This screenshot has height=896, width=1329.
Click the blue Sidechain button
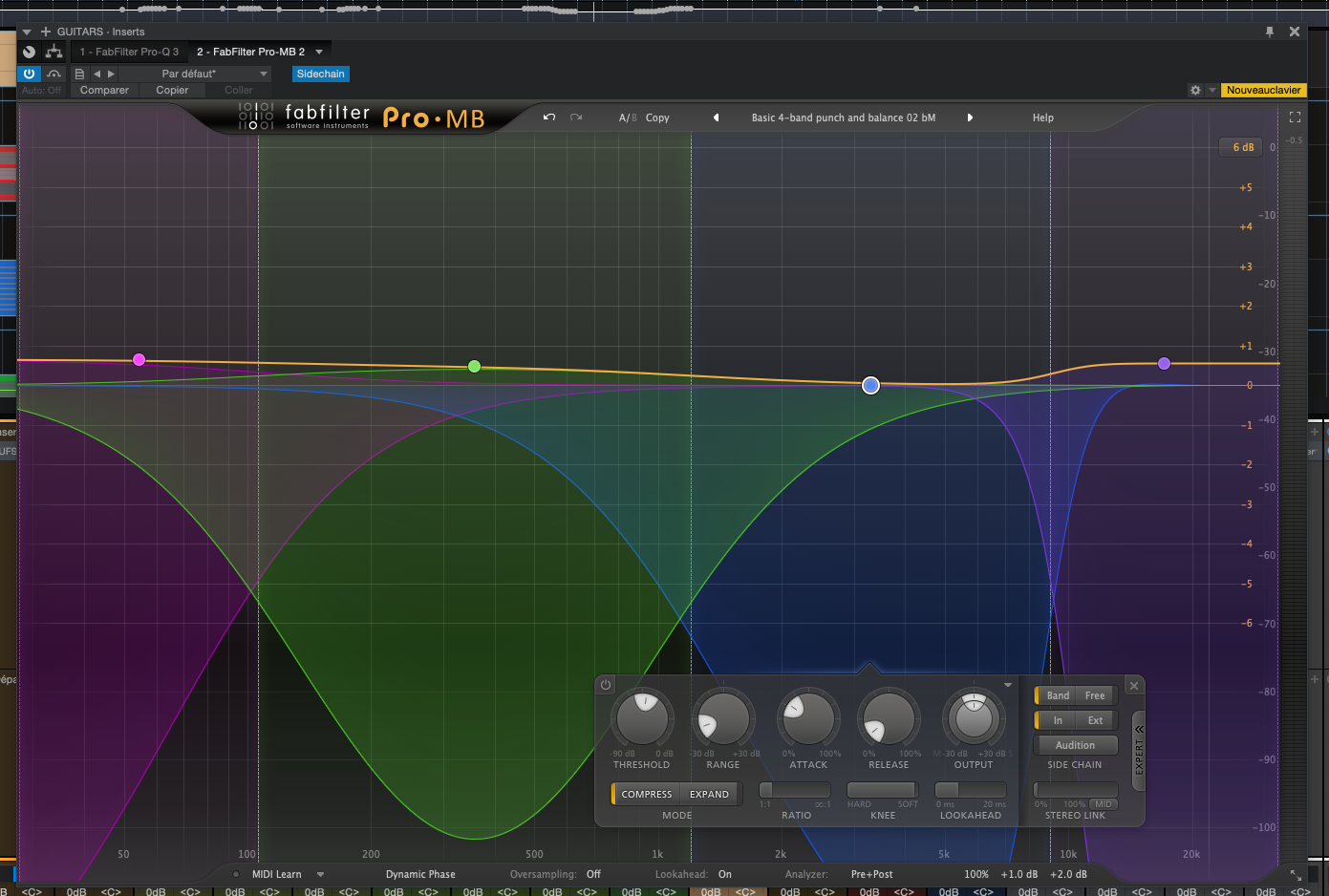coord(320,74)
